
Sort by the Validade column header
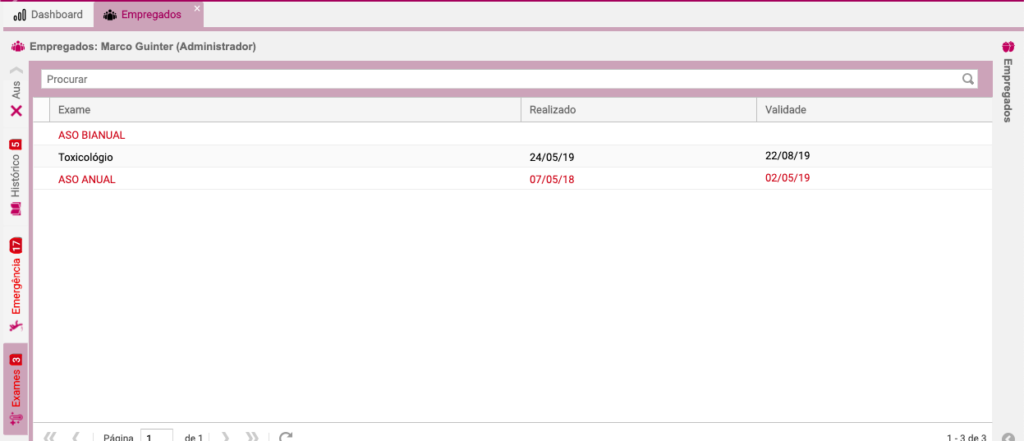(874, 110)
